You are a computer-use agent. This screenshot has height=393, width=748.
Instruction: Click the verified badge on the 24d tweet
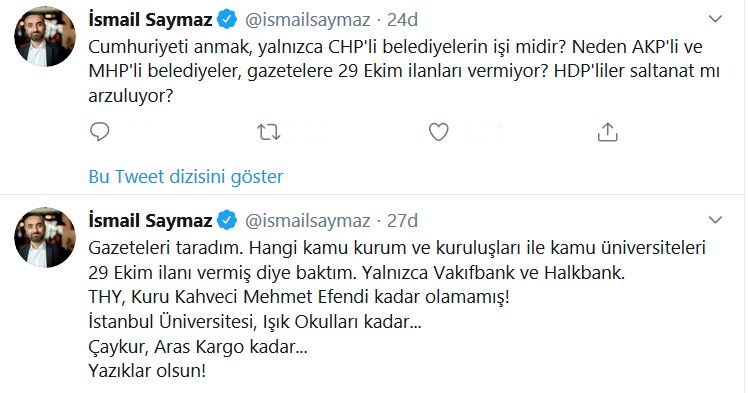coord(227,20)
